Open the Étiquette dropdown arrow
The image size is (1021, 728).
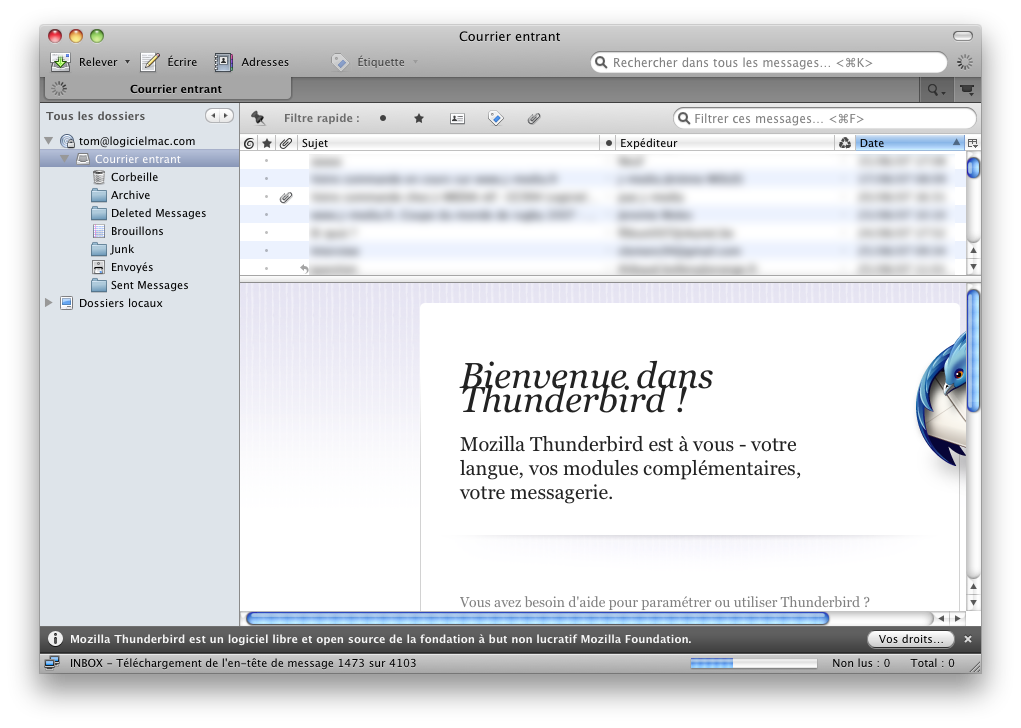point(415,62)
